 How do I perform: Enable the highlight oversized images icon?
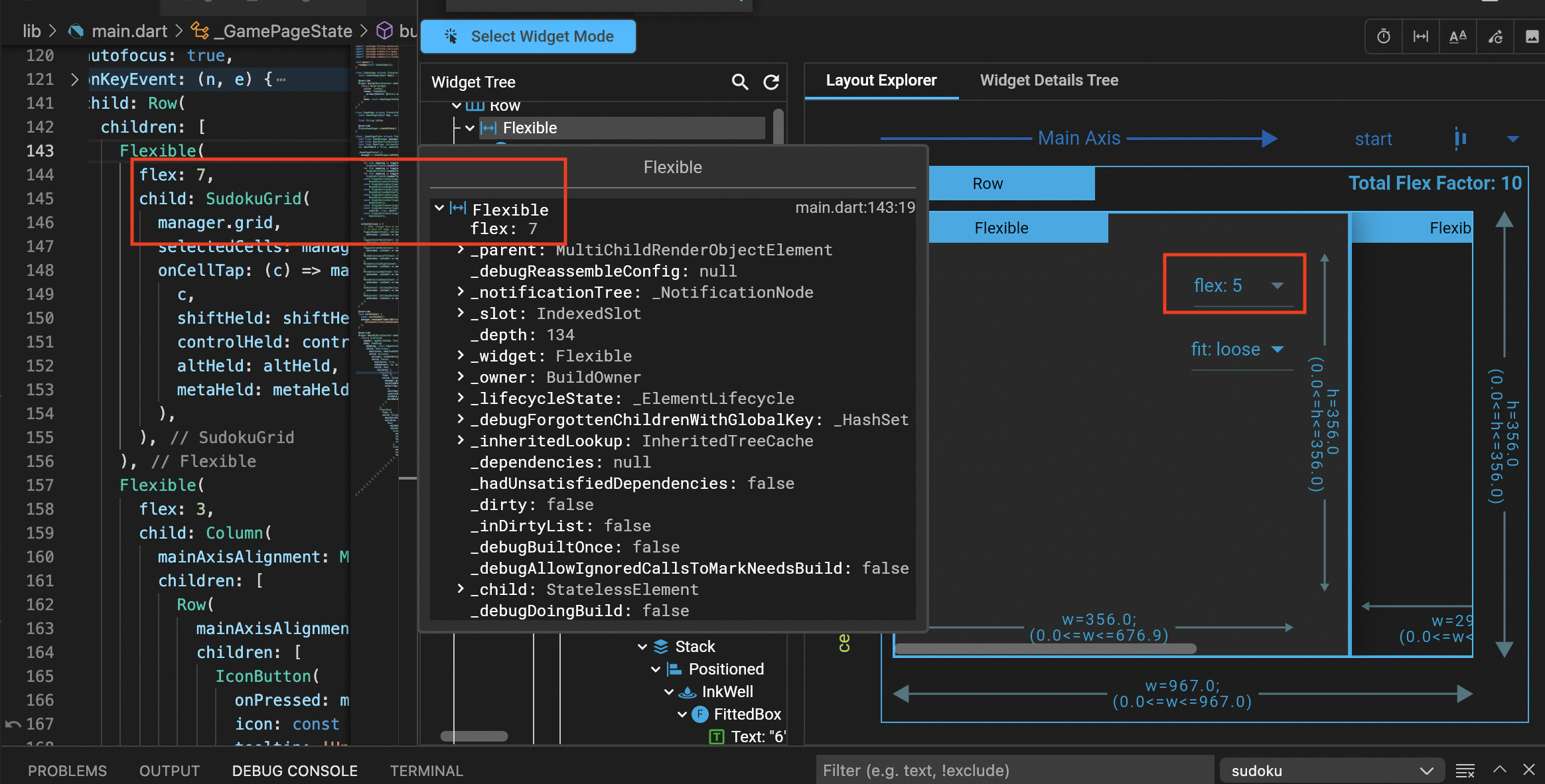point(1532,36)
